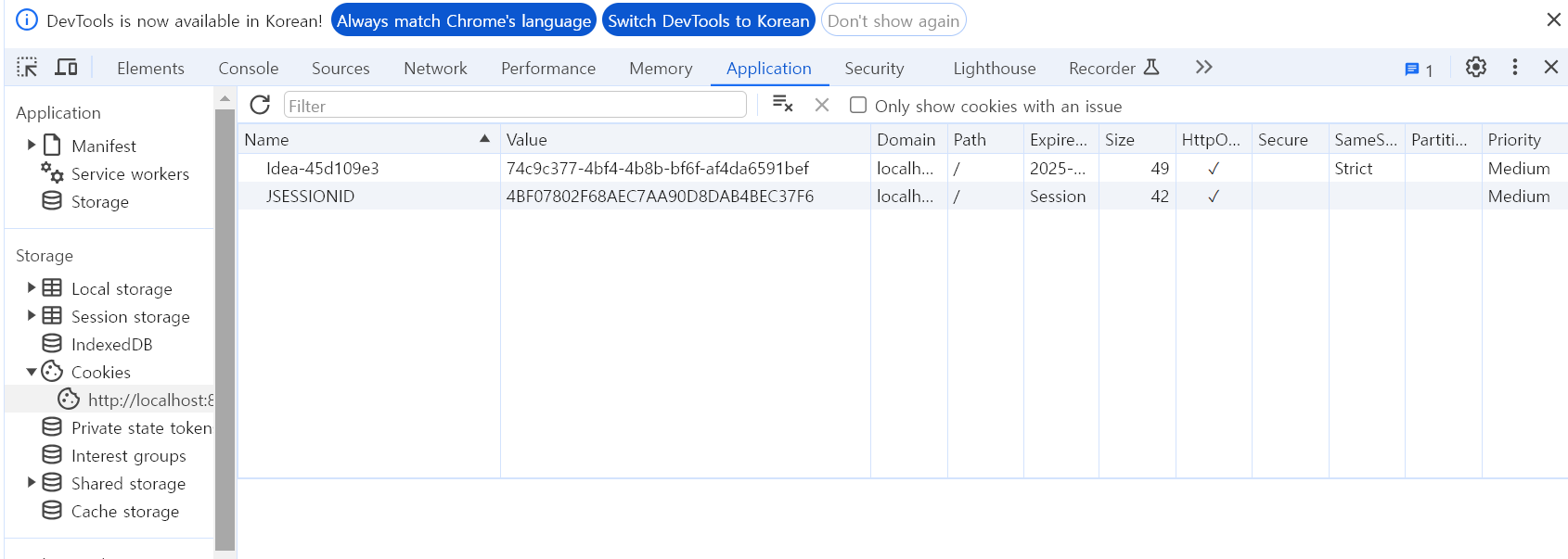Expand the Manifest tree item
1568x559 pixels.
click(x=32, y=145)
